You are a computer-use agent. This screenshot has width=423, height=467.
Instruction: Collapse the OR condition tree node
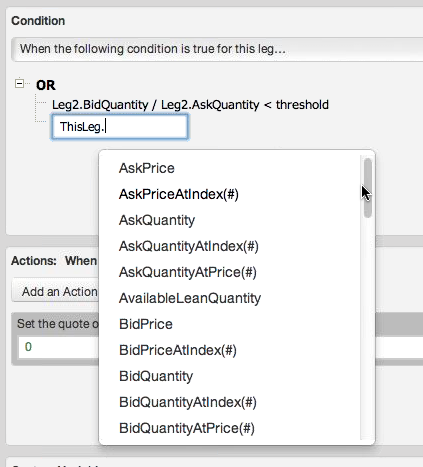pyautogui.click(x=20, y=83)
